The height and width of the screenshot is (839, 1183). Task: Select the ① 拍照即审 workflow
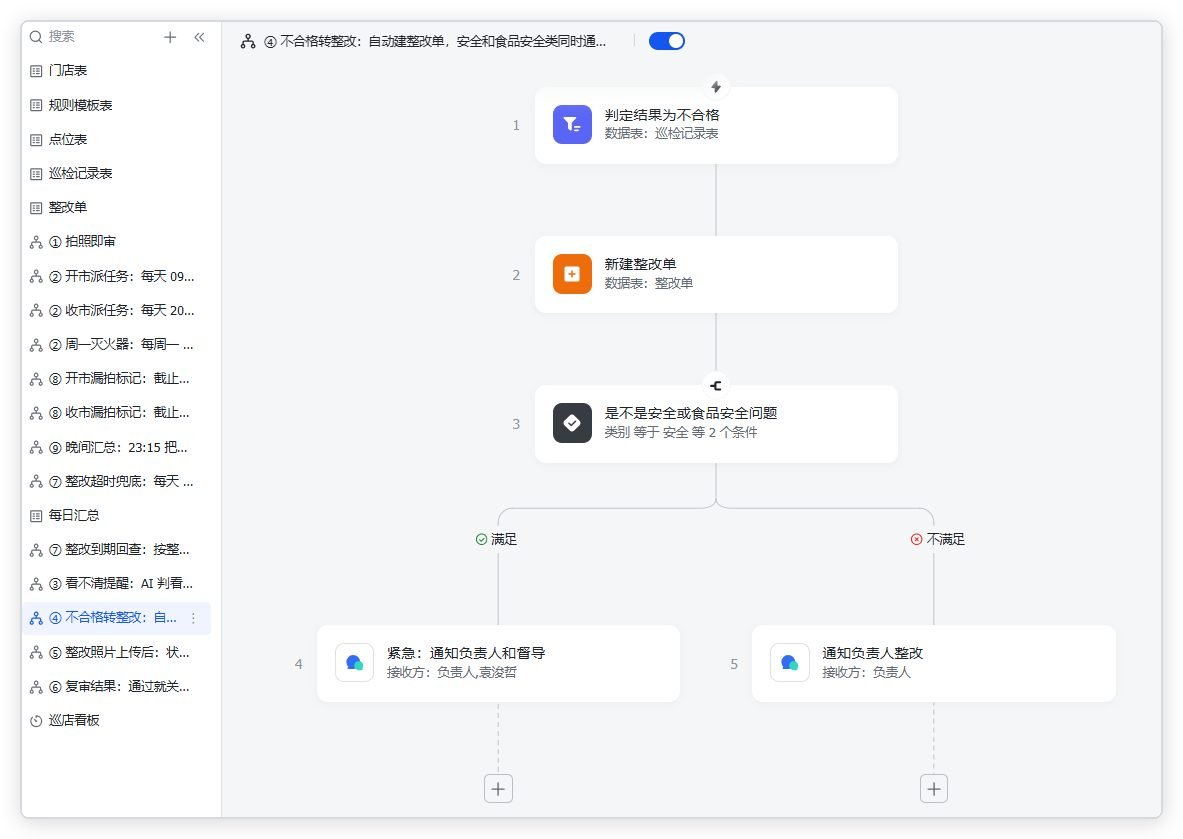[x=117, y=242]
